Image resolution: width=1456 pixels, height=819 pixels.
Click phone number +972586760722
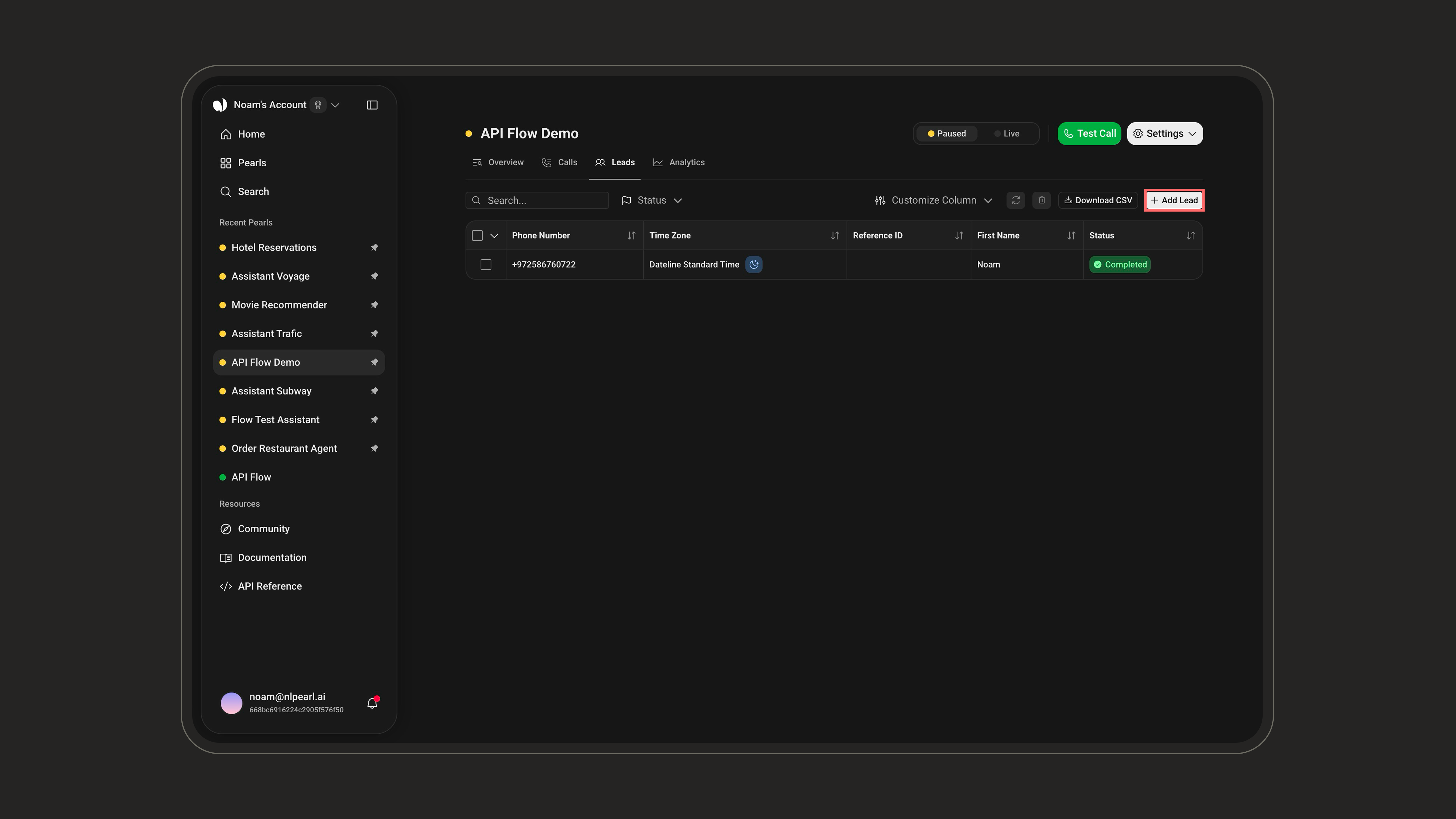[x=544, y=264]
